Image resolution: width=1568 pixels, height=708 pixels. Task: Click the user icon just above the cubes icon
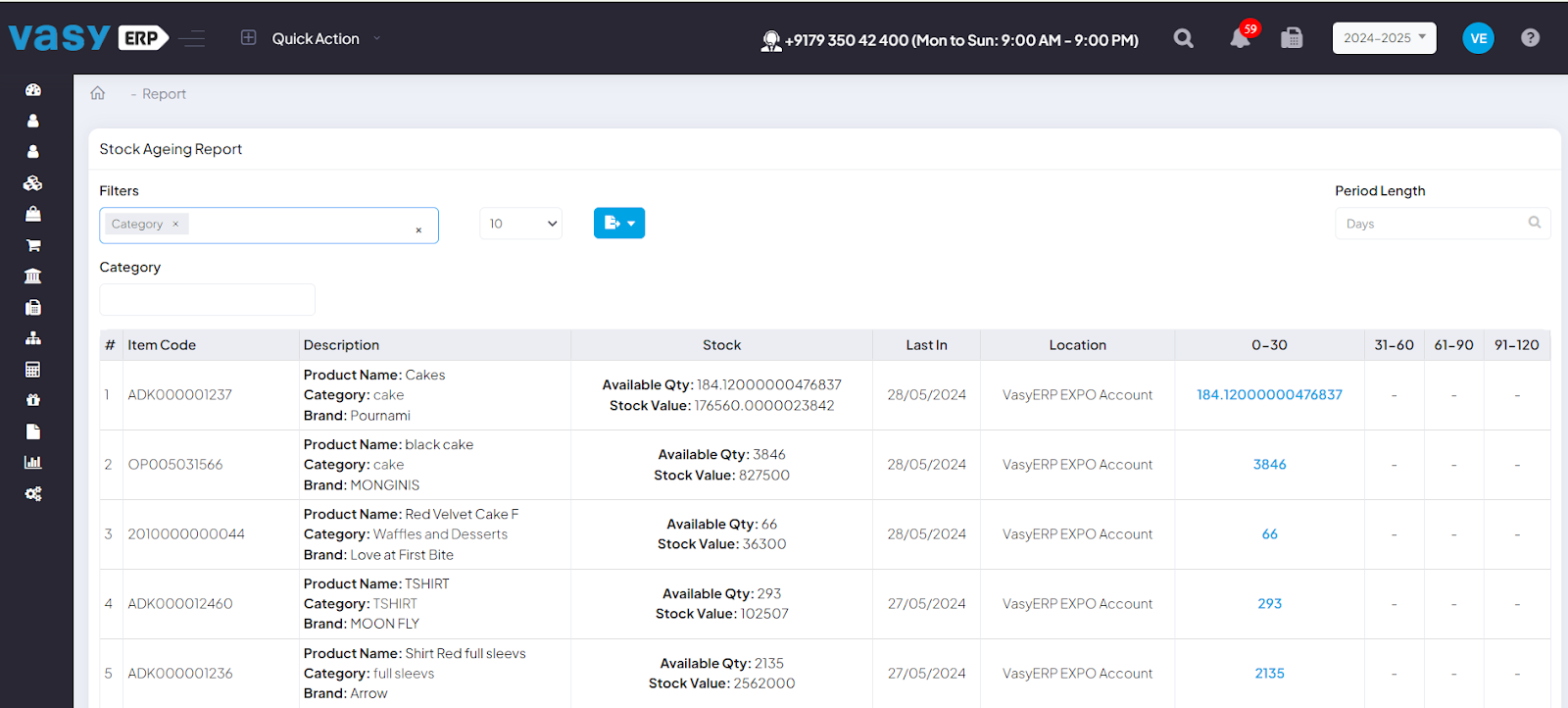pos(33,152)
